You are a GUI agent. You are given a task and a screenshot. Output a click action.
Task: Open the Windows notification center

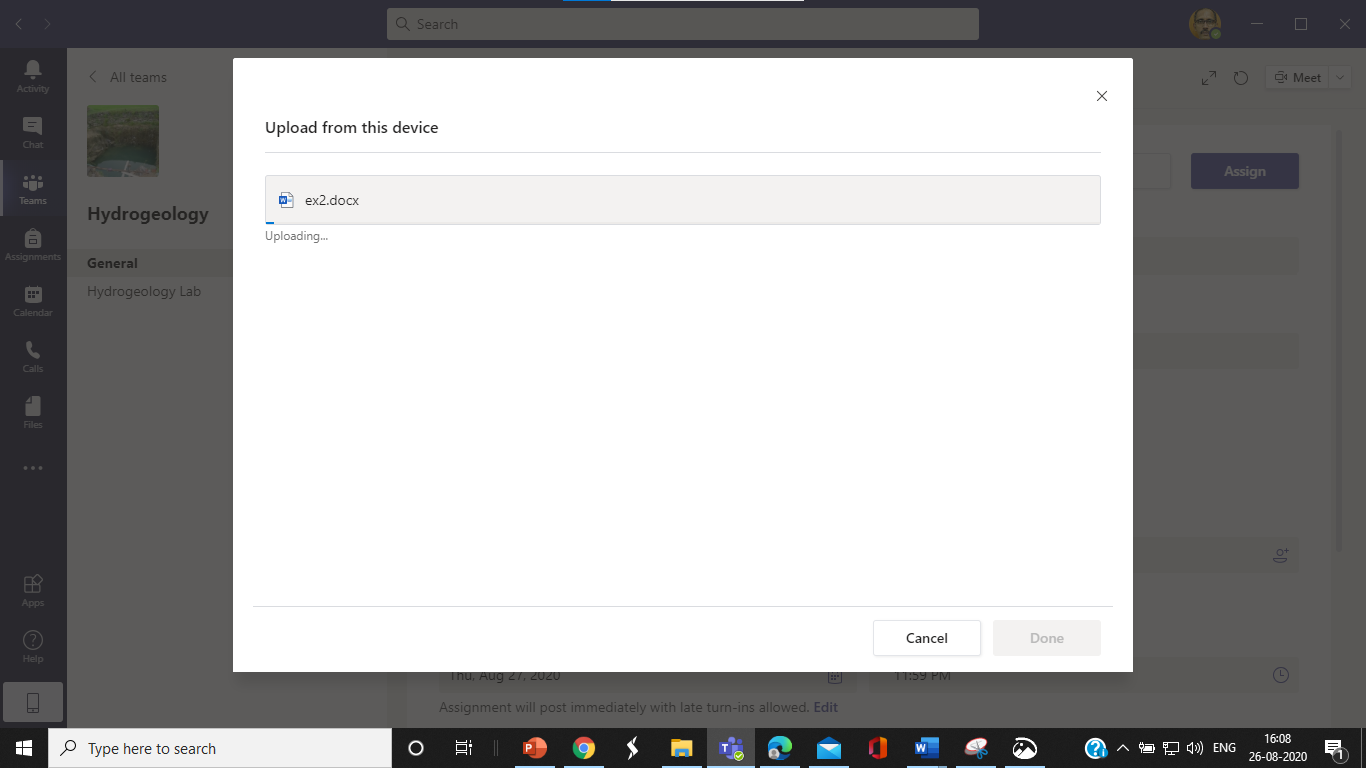click(x=1334, y=748)
